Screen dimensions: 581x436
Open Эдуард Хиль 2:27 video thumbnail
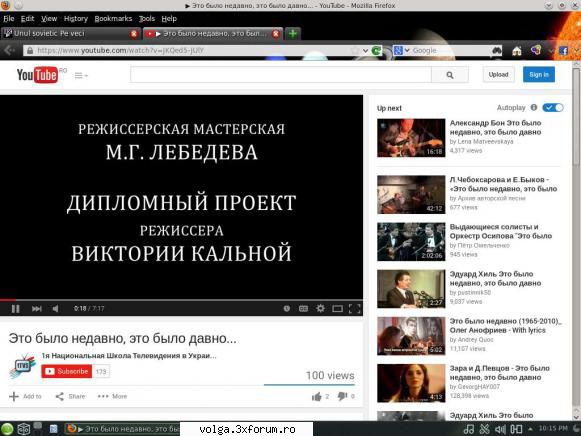411,289
